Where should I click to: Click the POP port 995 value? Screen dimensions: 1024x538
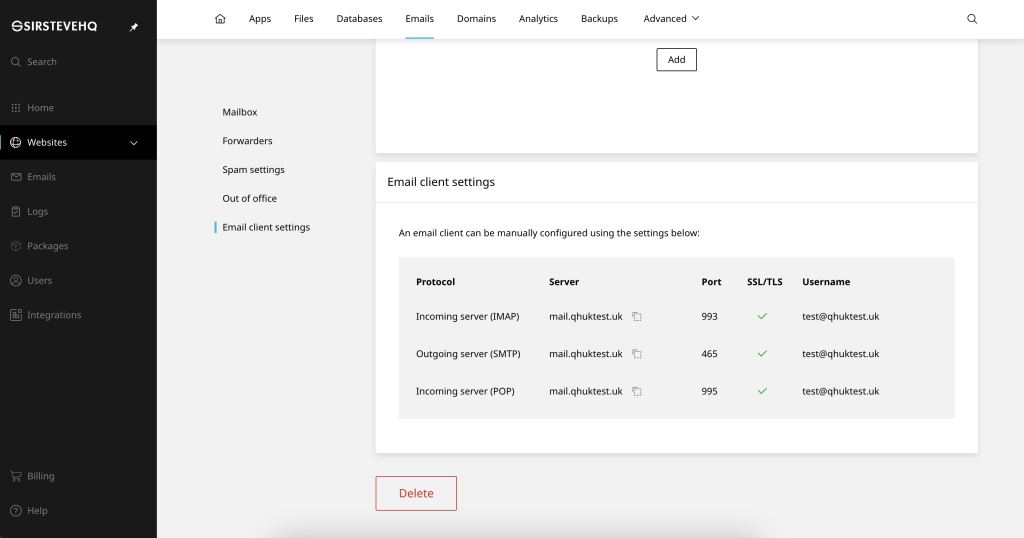click(x=709, y=391)
